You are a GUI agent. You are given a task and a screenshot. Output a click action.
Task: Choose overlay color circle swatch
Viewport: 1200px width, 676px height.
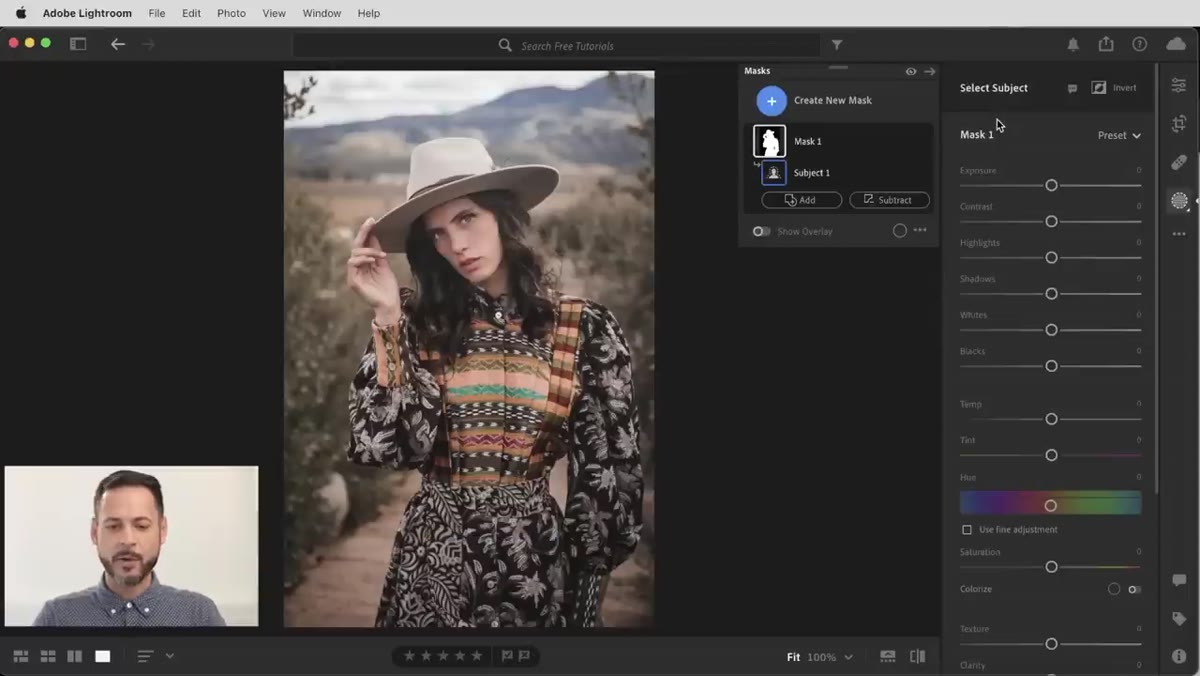(899, 231)
